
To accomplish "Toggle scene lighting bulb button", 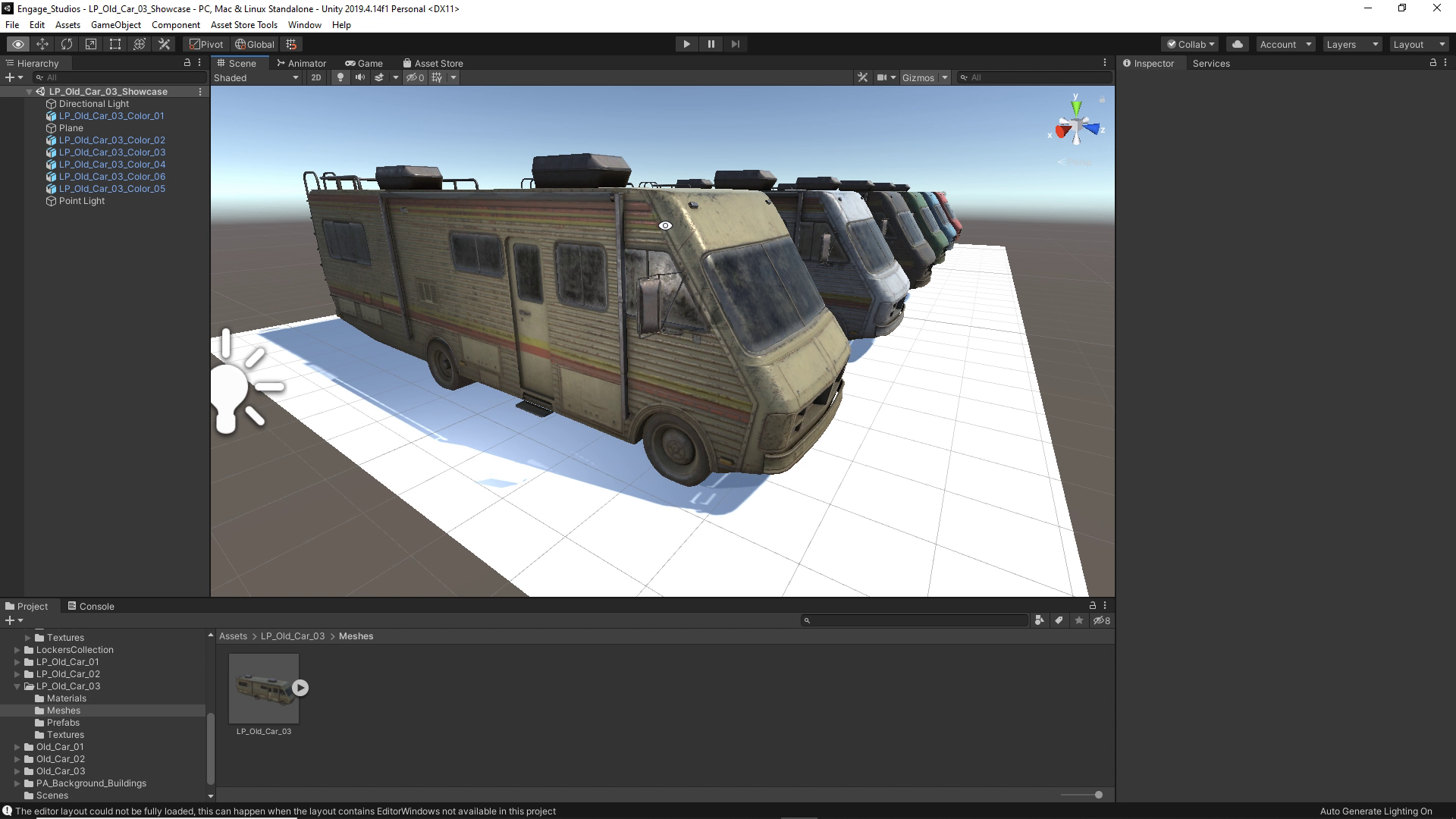I will pos(340,77).
